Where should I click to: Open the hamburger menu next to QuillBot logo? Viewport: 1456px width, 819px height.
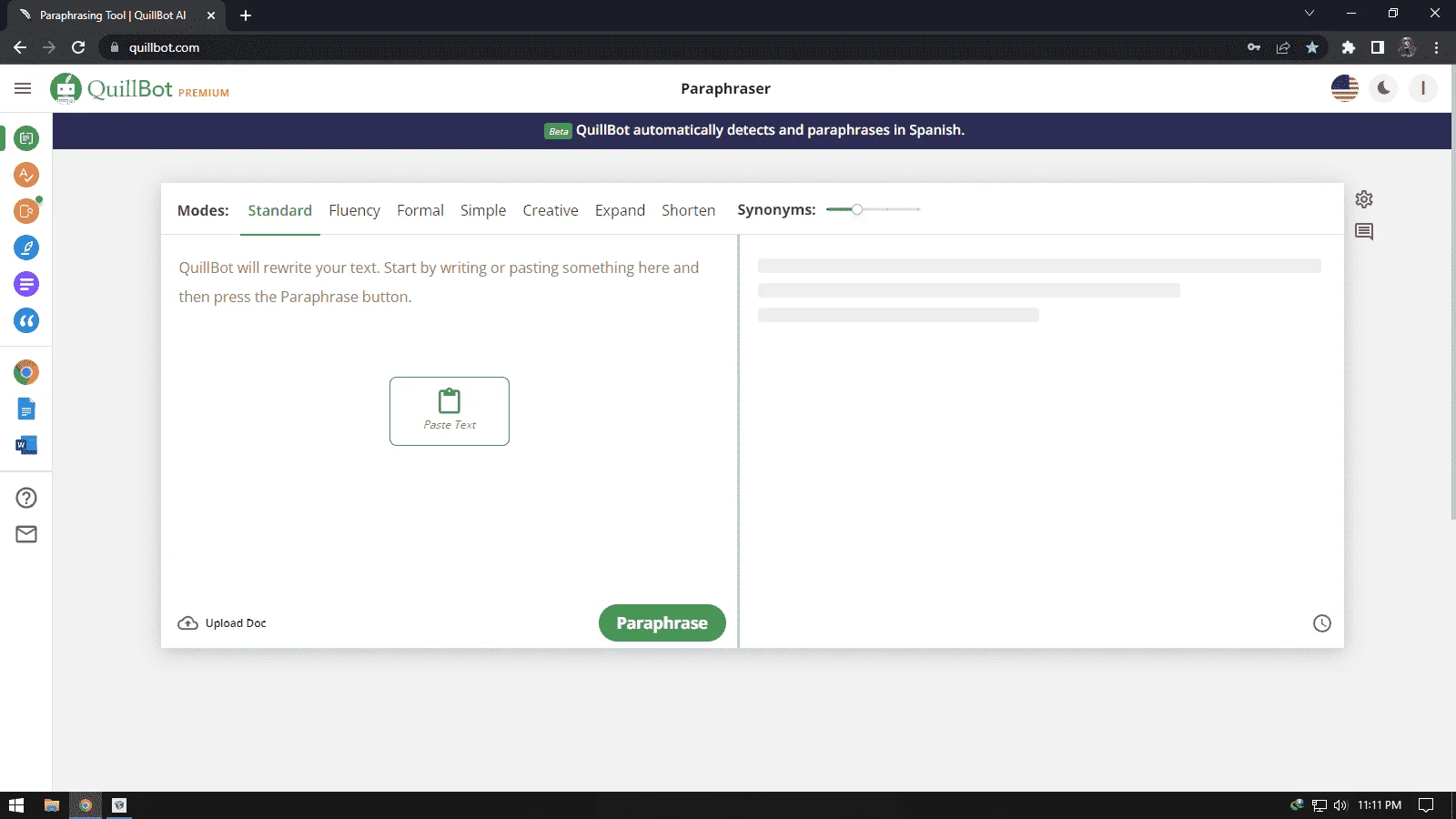pos(23,88)
